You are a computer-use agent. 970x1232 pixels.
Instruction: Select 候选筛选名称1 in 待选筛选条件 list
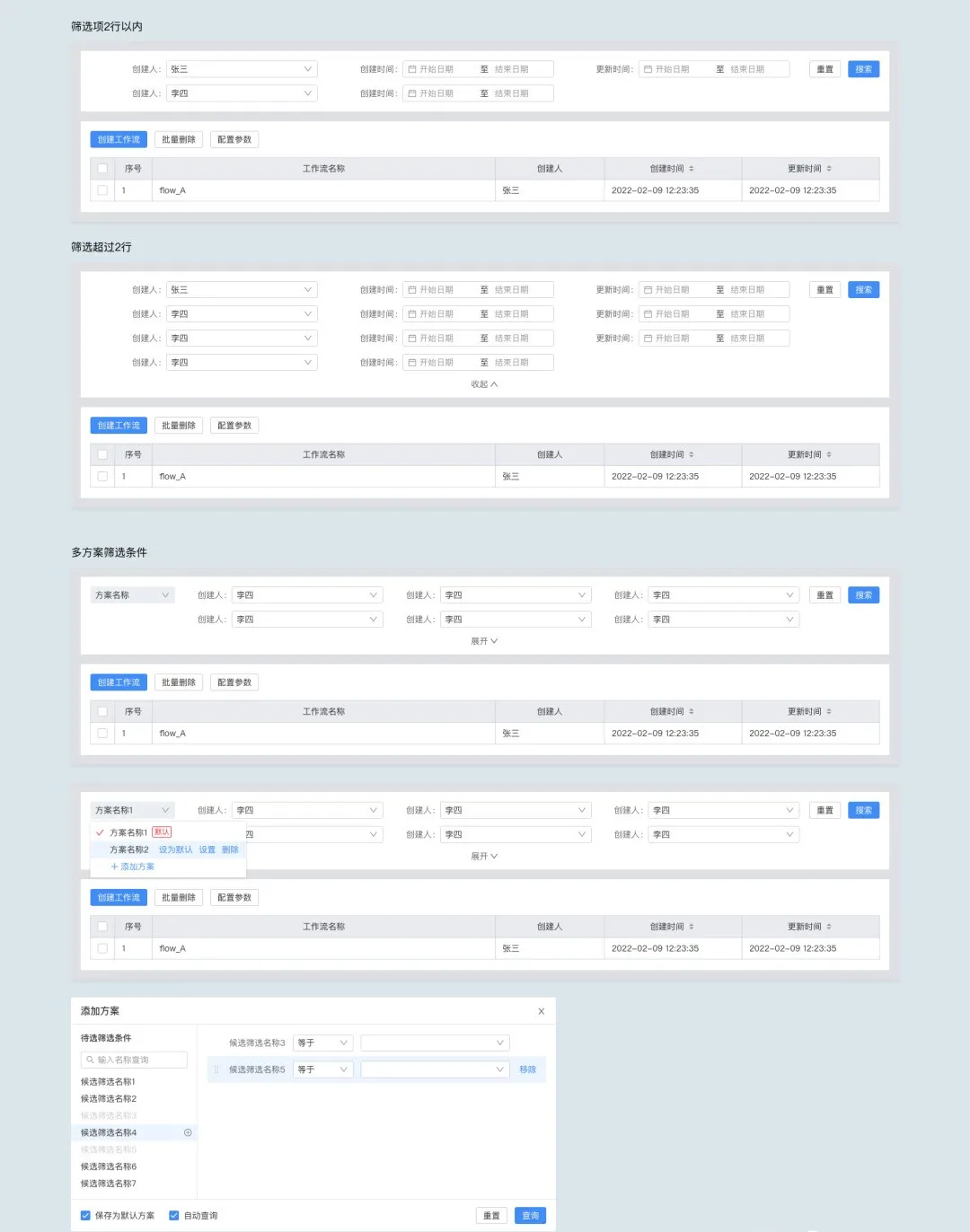[108, 1082]
